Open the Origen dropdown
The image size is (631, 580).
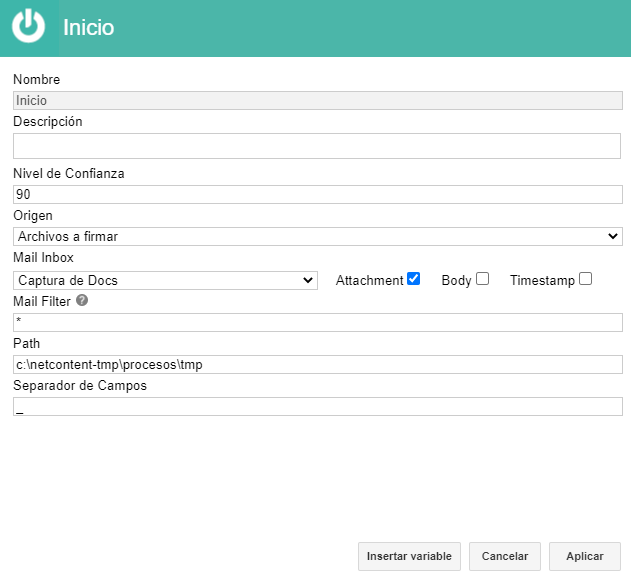(x=318, y=236)
